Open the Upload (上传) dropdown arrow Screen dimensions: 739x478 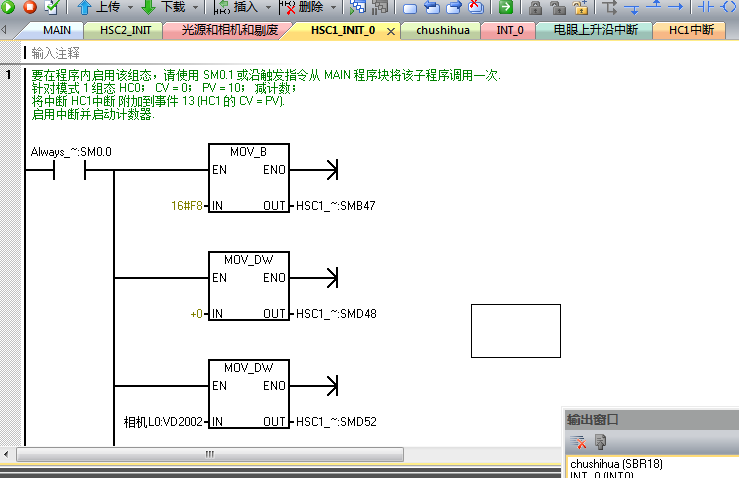point(130,7)
